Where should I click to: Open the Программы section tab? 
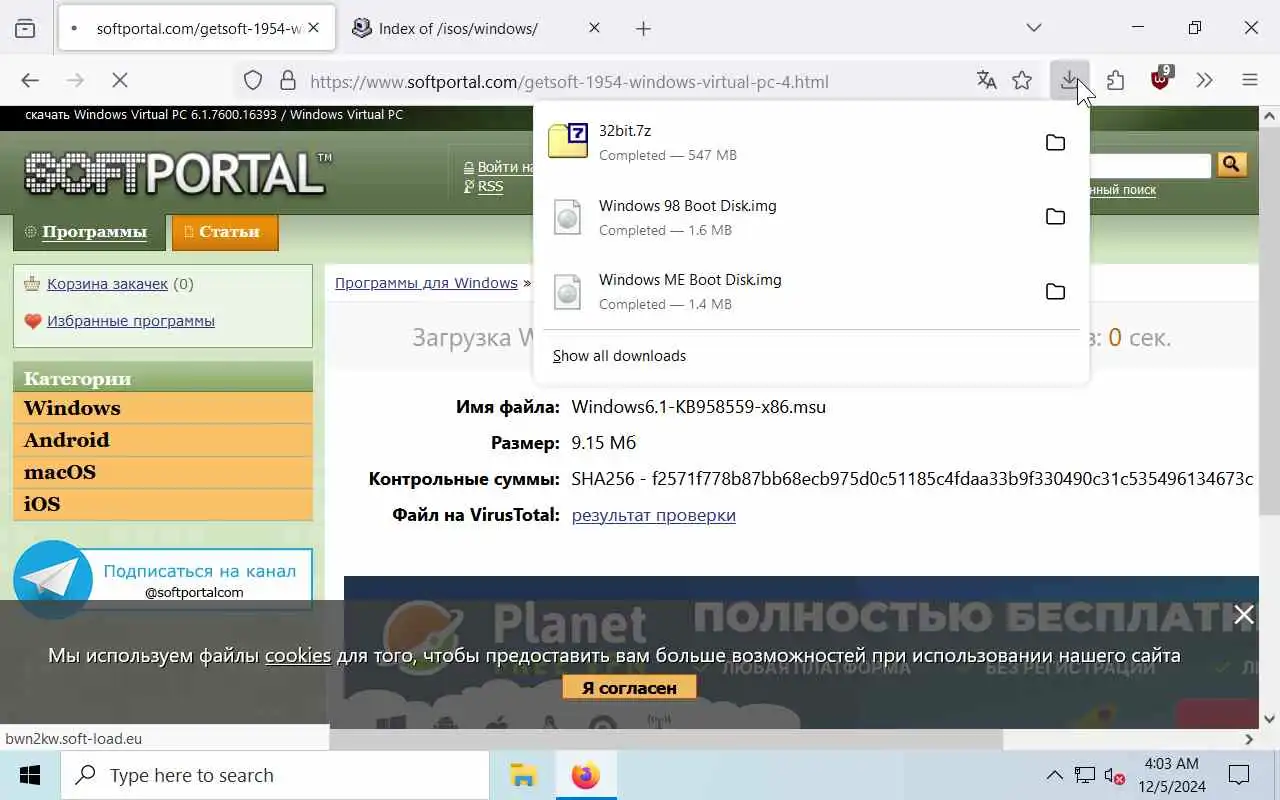pos(87,232)
